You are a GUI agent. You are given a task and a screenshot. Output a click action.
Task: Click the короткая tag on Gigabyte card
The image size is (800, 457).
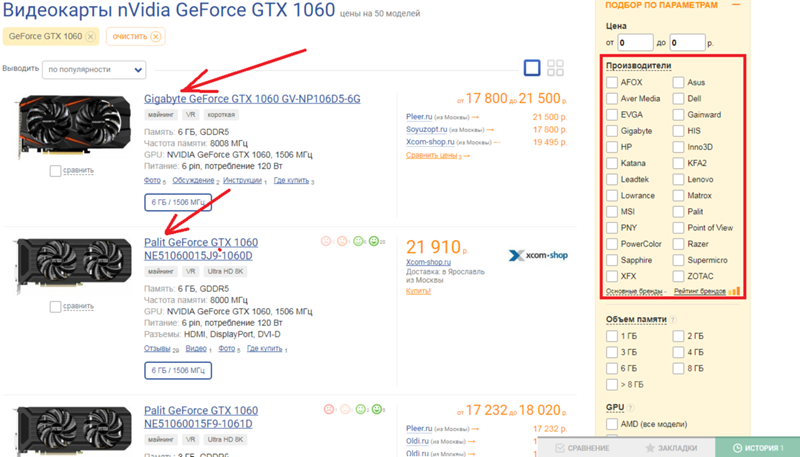[x=221, y=115]
